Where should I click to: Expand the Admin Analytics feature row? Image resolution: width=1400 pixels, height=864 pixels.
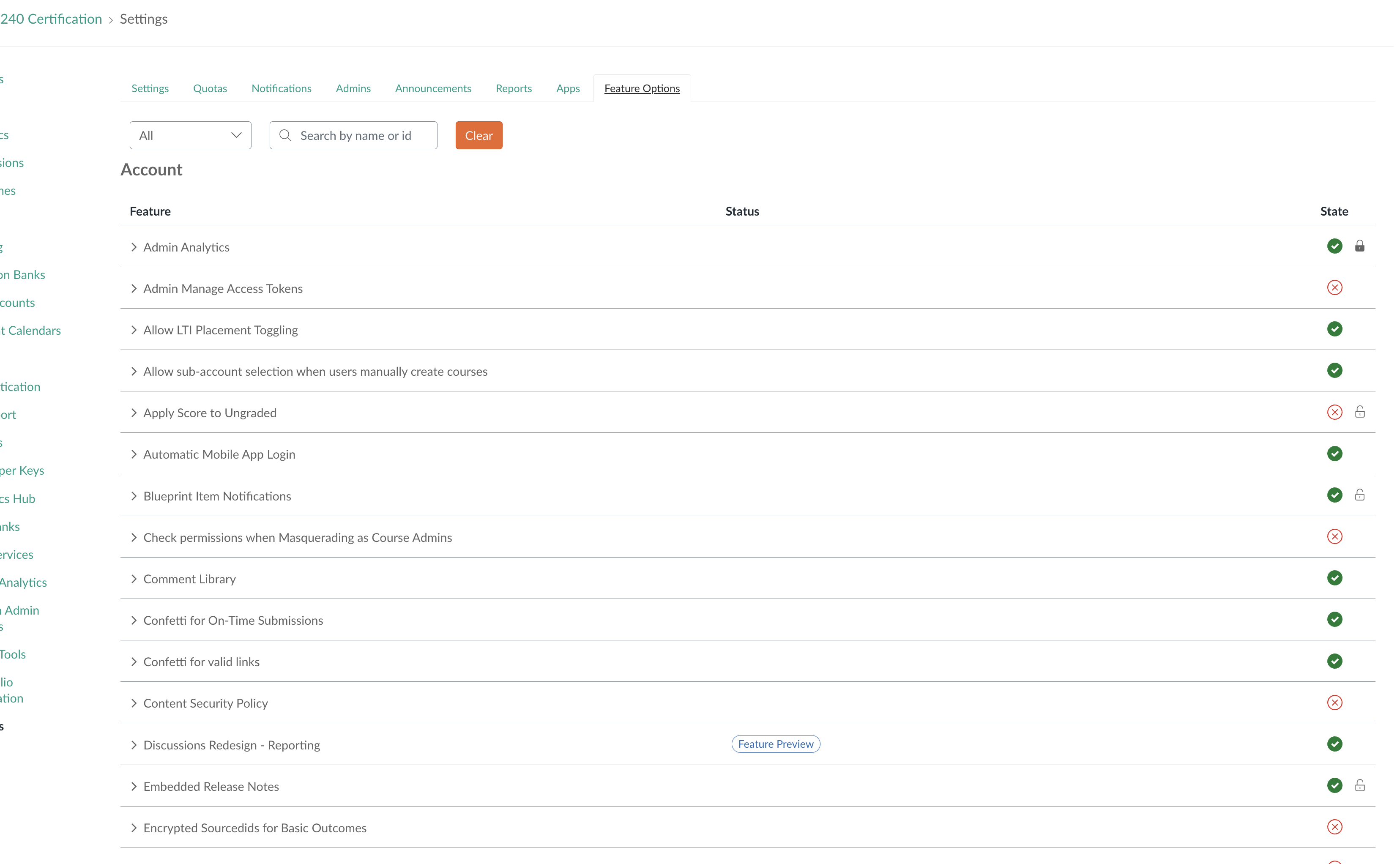click(x=134, y=246)
